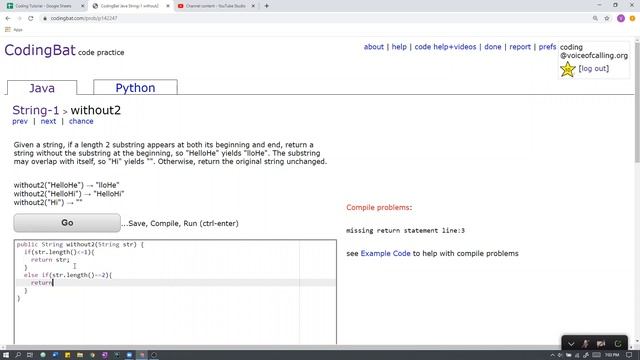Open the purple taskbar app icon
640x360 pixels.
point(104,355)
